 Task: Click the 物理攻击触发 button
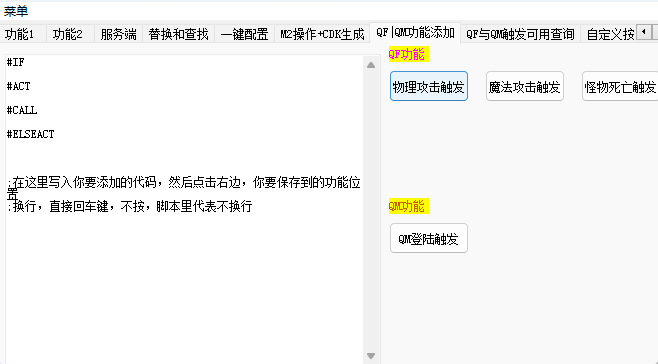point(429,86)
